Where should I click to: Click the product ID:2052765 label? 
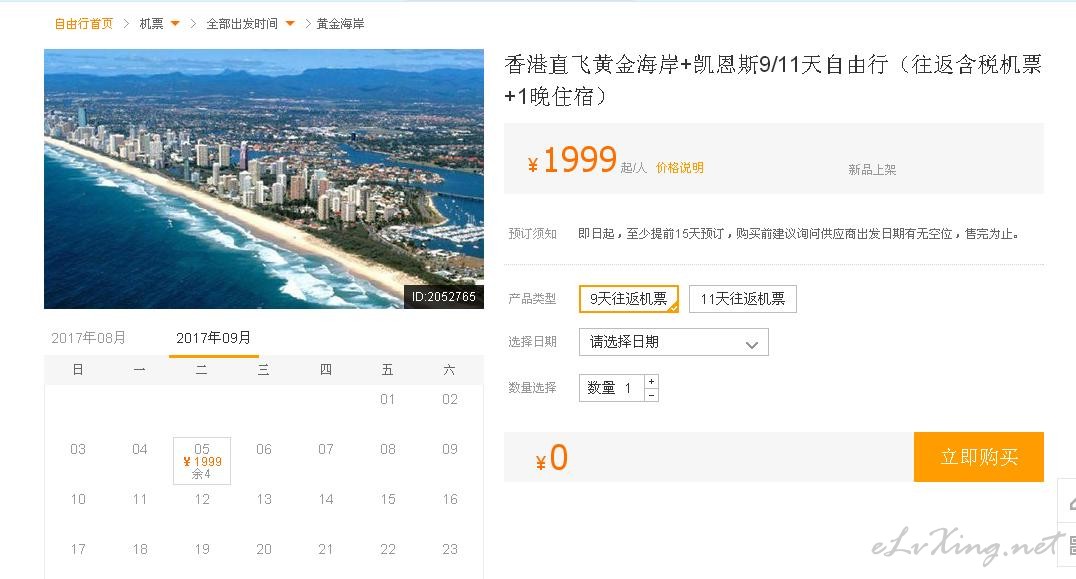[x=443, y=297]
